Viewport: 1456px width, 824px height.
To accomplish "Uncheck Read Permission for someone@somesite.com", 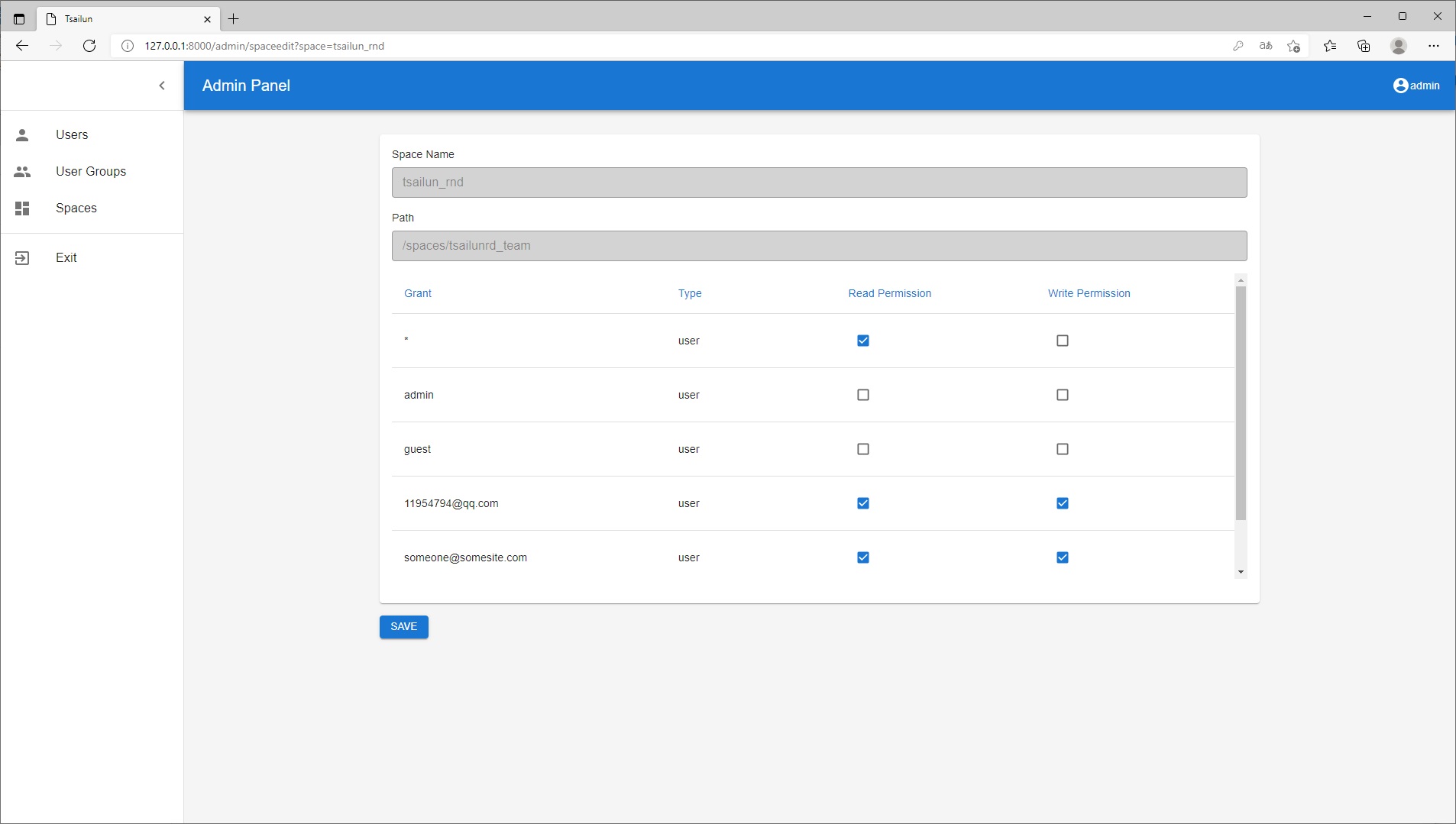I will point(863,557).
